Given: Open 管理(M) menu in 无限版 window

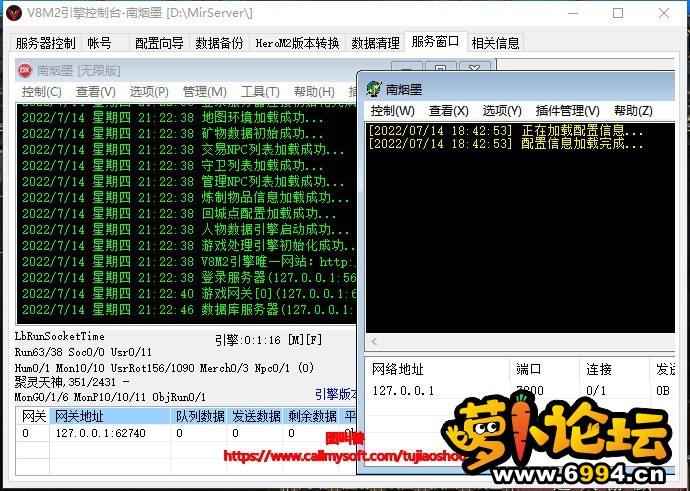Looking at the screenshot, I should tap(205, 92).
